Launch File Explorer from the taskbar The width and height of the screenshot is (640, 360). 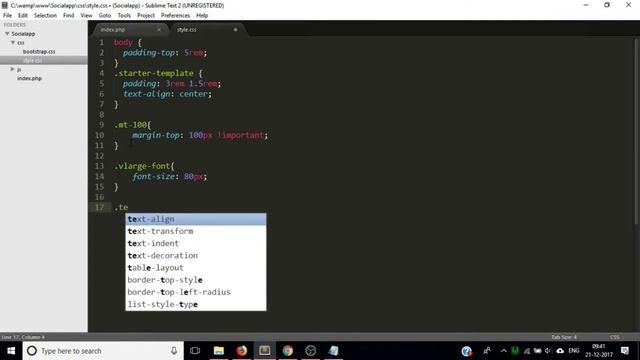click(x=219, y=351)
